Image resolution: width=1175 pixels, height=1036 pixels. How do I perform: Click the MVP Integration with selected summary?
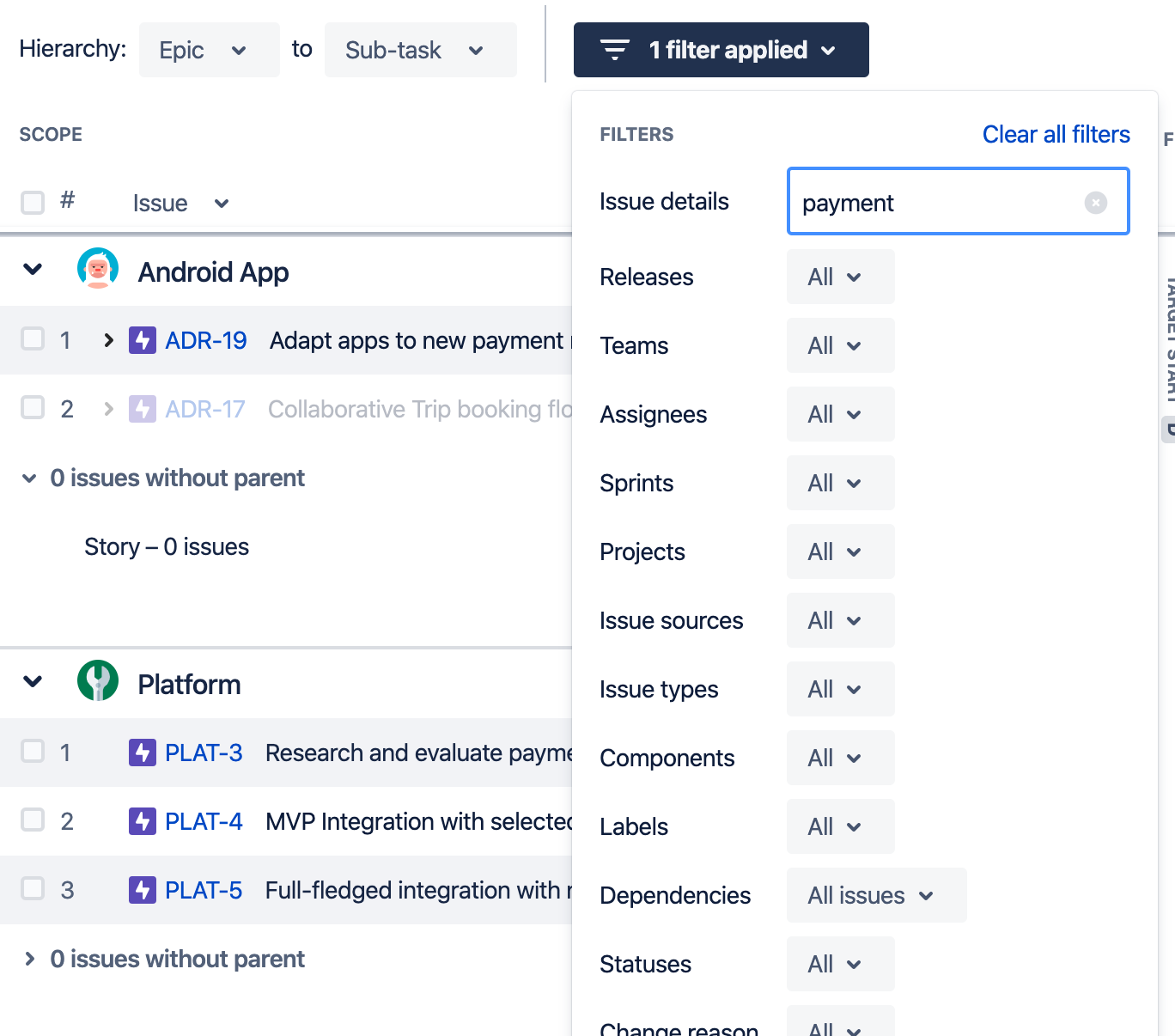(x=418, y=822)
